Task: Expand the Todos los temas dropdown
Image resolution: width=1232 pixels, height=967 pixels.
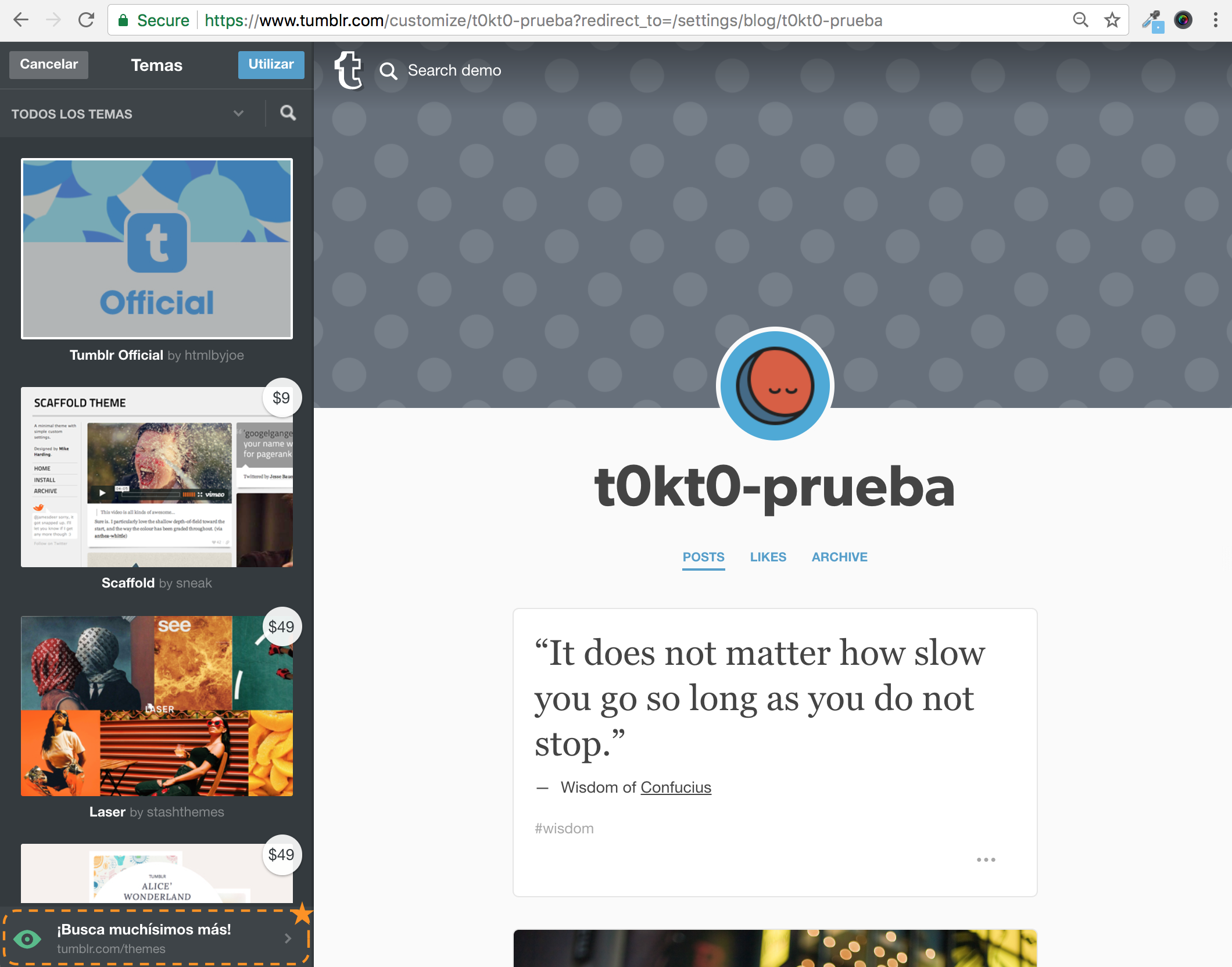Action: 127,114
